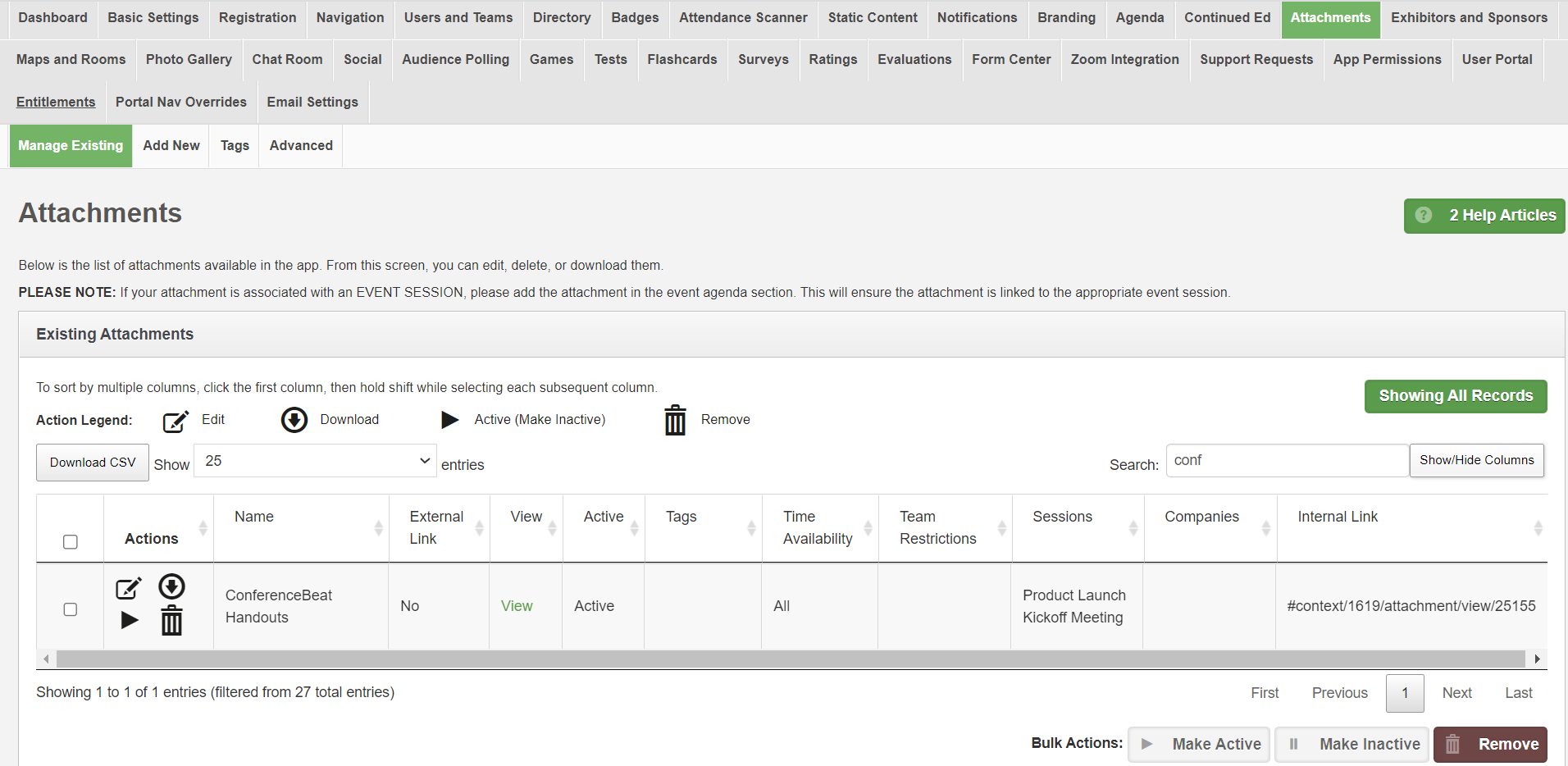1568x766 pixels.
Task: Sort by the Sessions column header
Action: click(x=1062, y=517)
